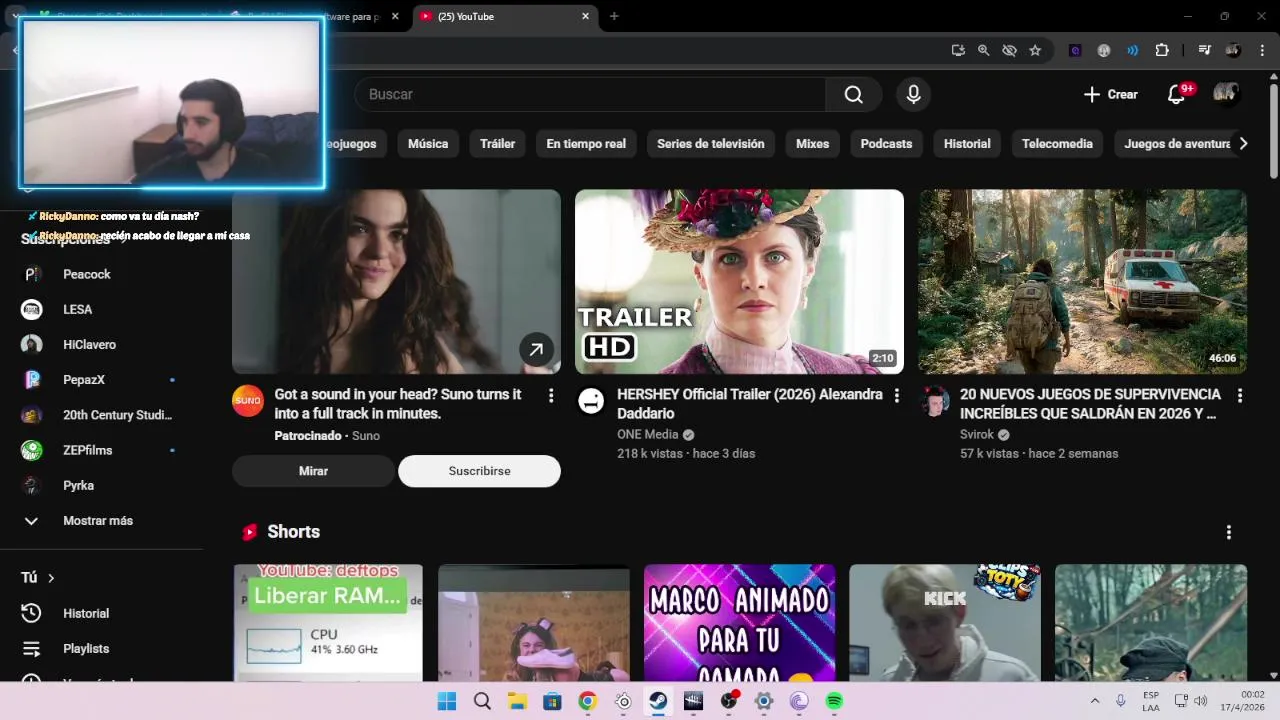Switch to the YouTube browser tab

click(505, 16)
